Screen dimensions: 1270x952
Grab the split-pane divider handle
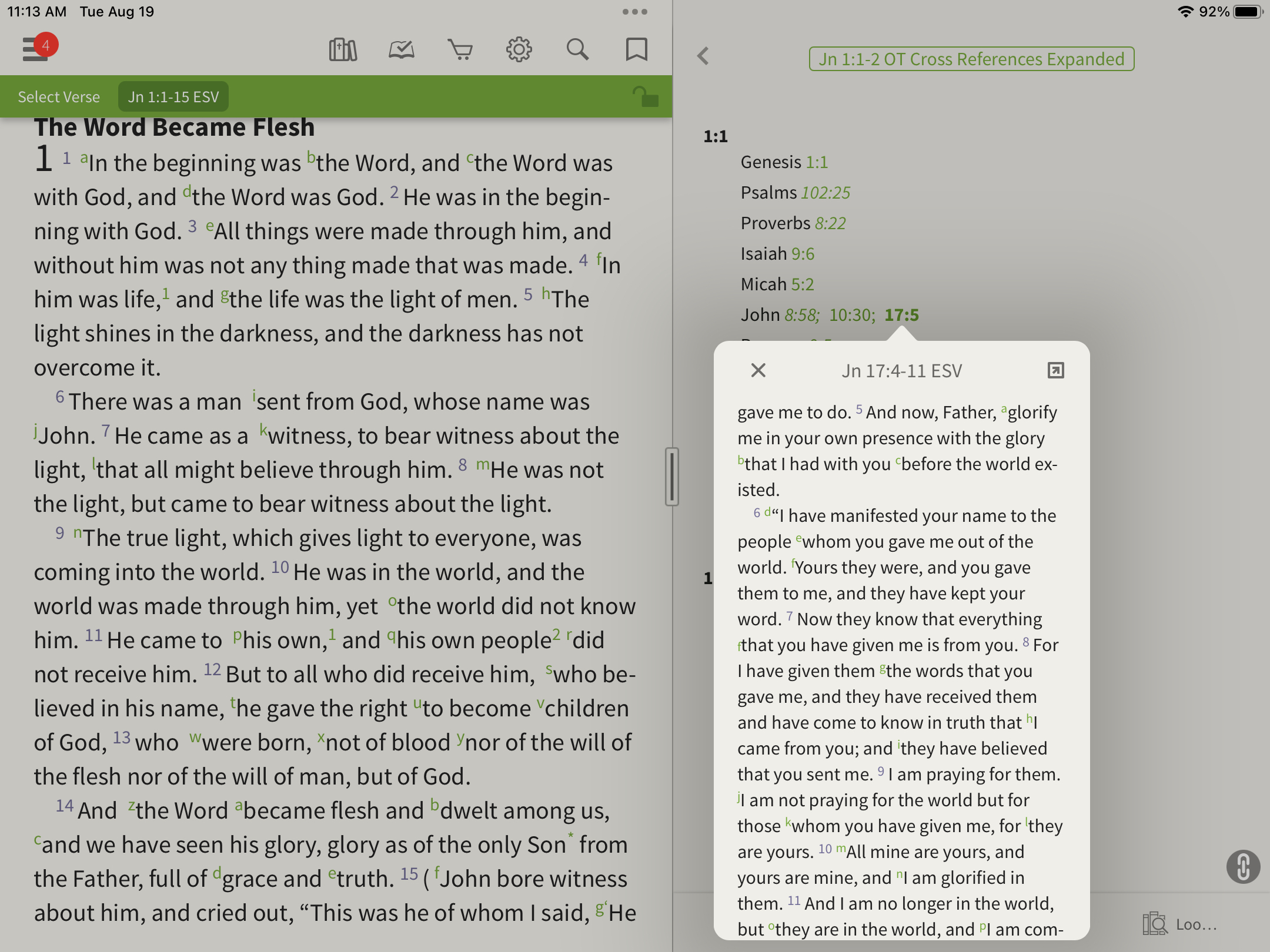point(672,477)
